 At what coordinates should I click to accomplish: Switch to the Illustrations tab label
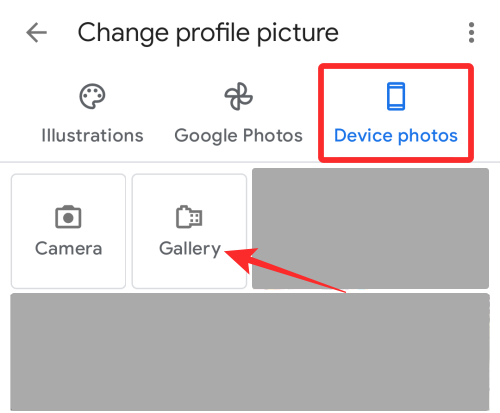click(92, 136)
